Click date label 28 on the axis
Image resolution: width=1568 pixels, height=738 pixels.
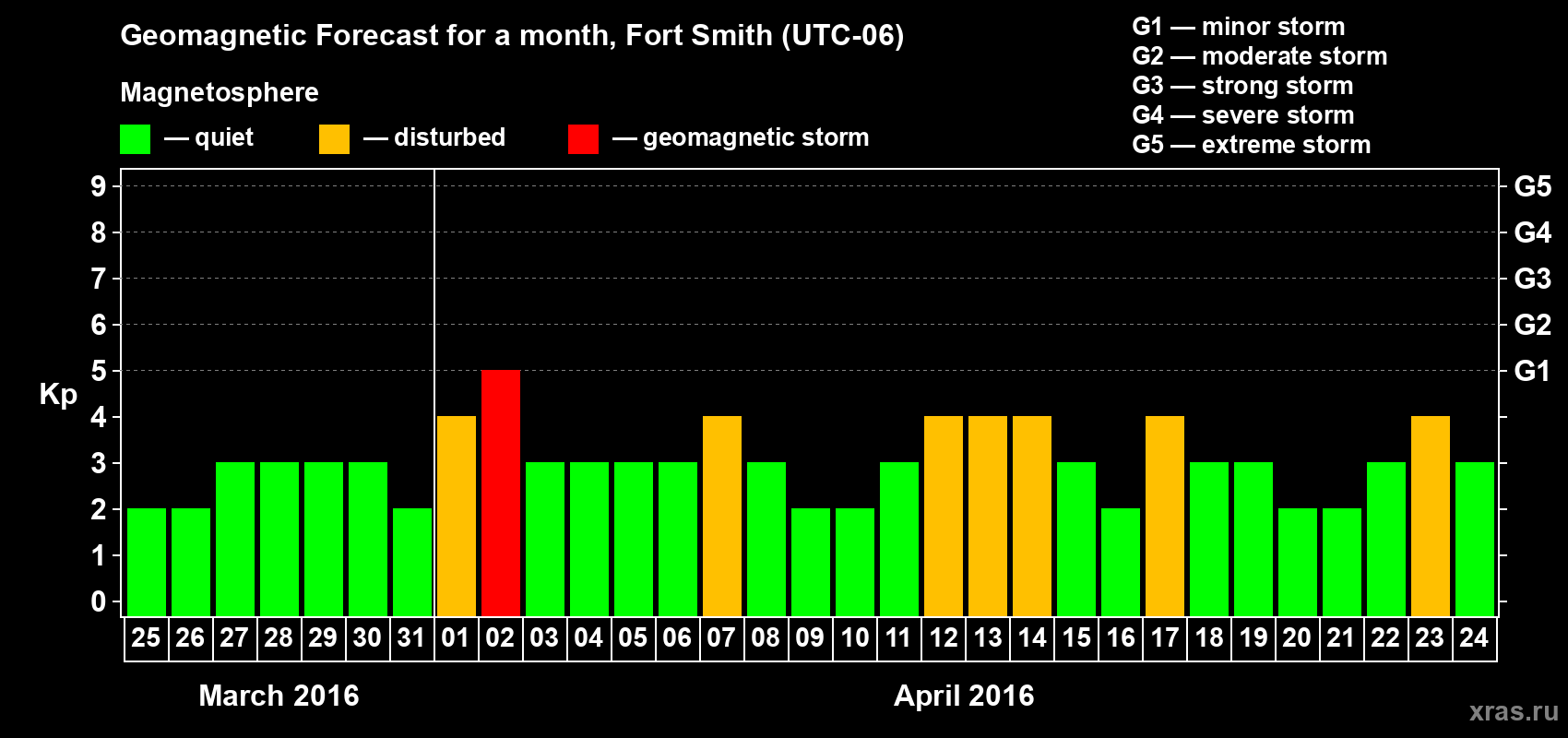click(279, 637)
